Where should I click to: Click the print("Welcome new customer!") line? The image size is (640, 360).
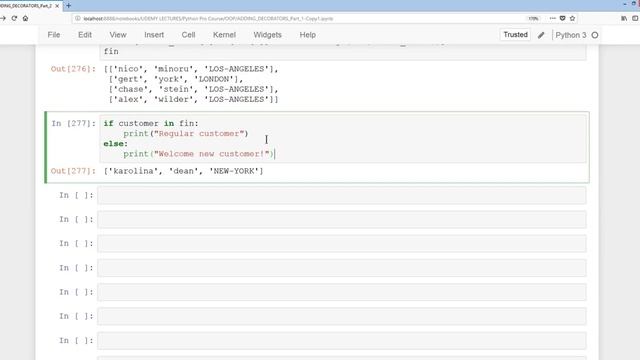pos(199,154)
